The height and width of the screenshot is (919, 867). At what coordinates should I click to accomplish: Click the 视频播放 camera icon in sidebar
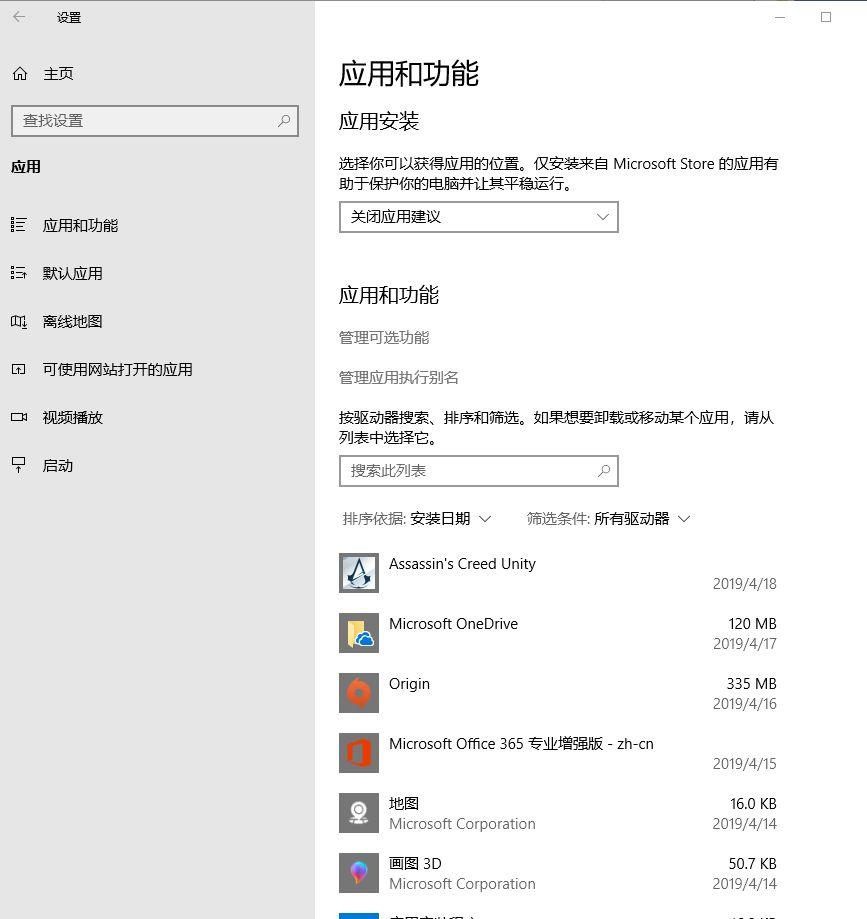pyautogui.click(x=19, y=417)
